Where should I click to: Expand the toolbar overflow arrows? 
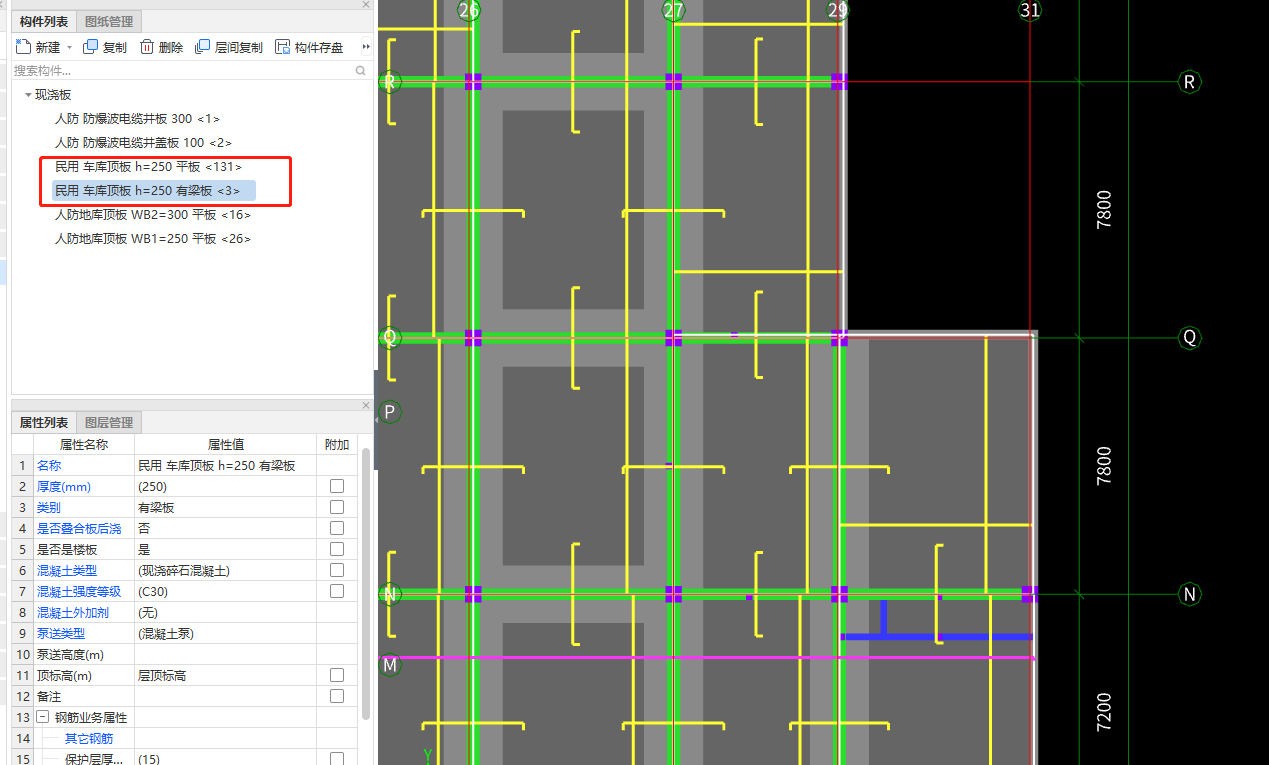click(366, 47)
